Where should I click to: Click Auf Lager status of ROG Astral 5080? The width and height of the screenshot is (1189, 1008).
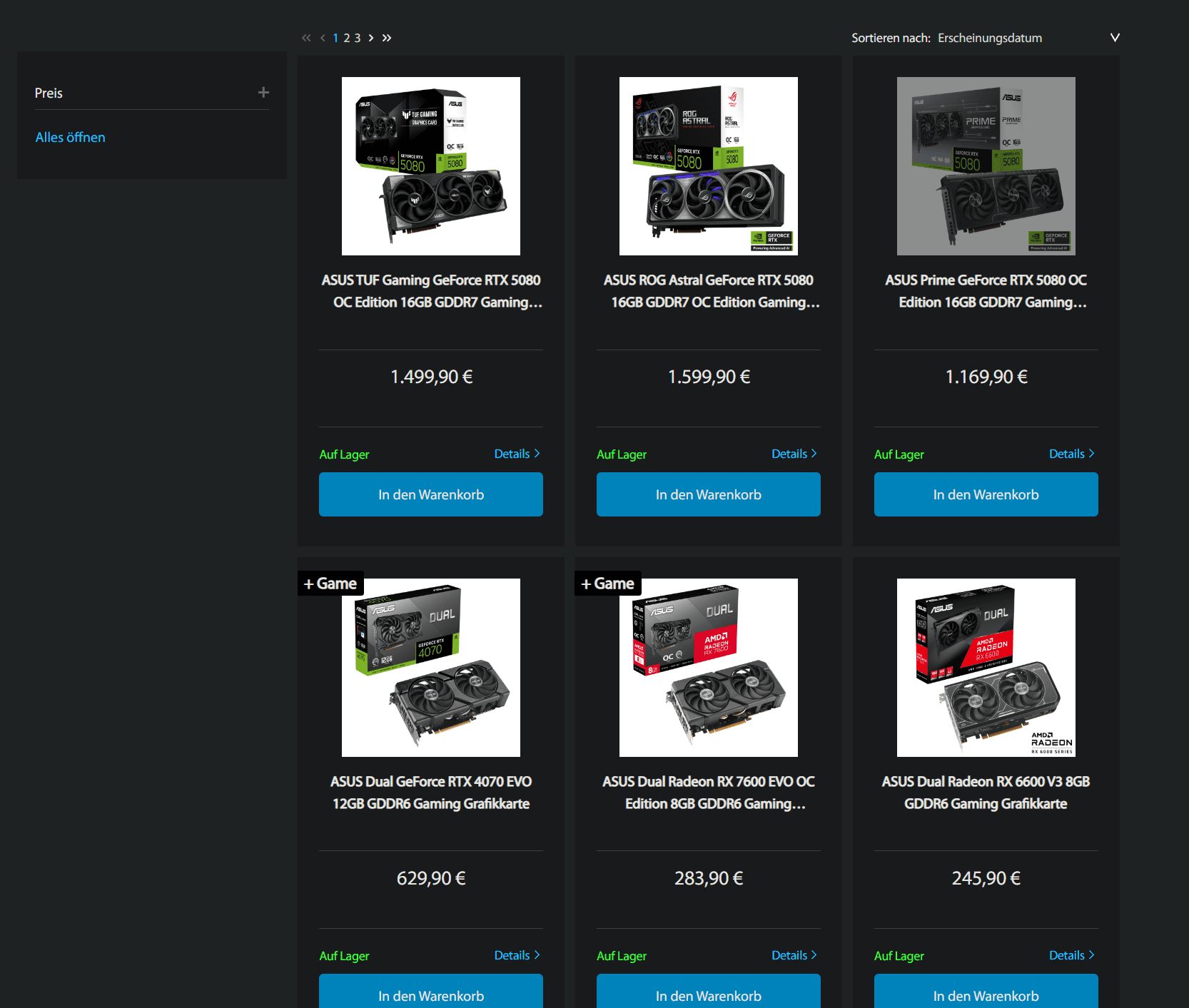[622, 454]
